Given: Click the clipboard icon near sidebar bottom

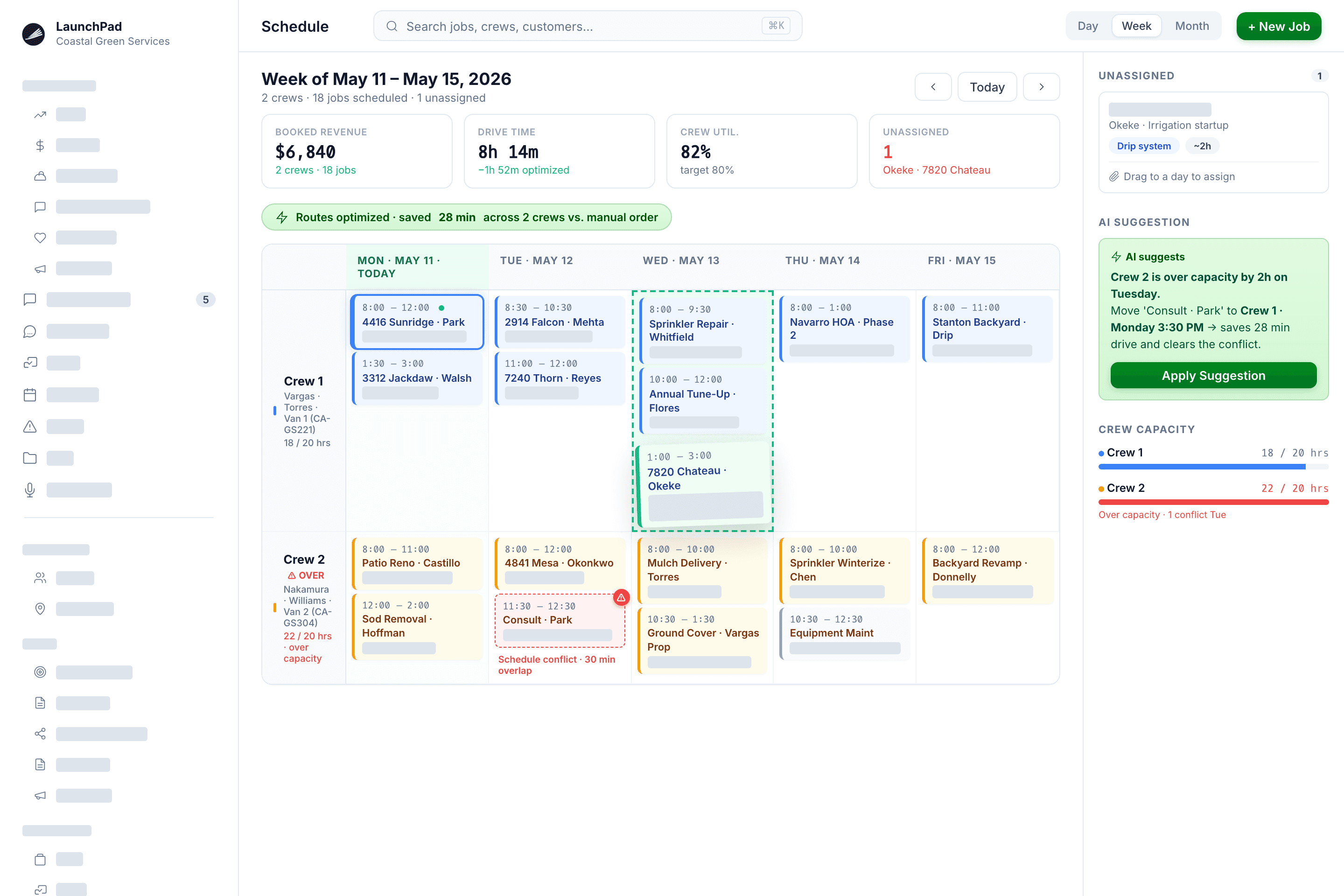Looking at the screenshot, I should pyautogui.click(x=40, y=860).
